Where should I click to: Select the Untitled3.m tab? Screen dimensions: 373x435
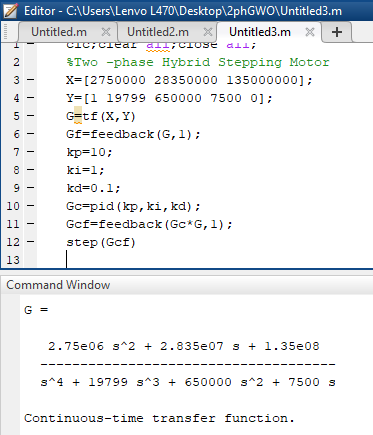click(x=260, y=32)
